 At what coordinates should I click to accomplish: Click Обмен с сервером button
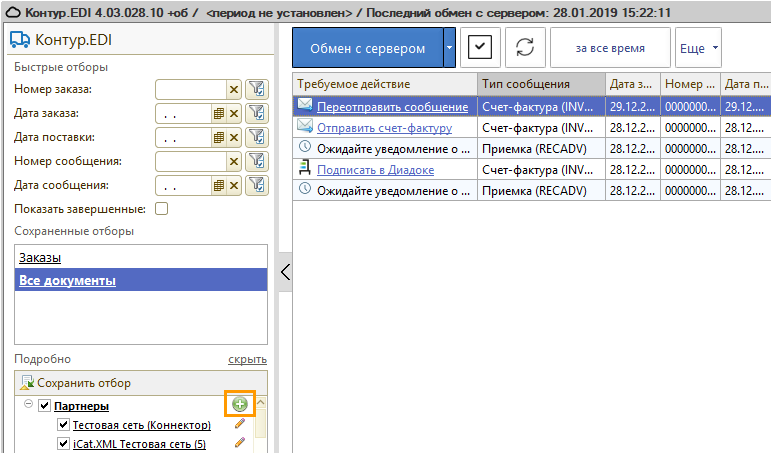coord(368,48)
